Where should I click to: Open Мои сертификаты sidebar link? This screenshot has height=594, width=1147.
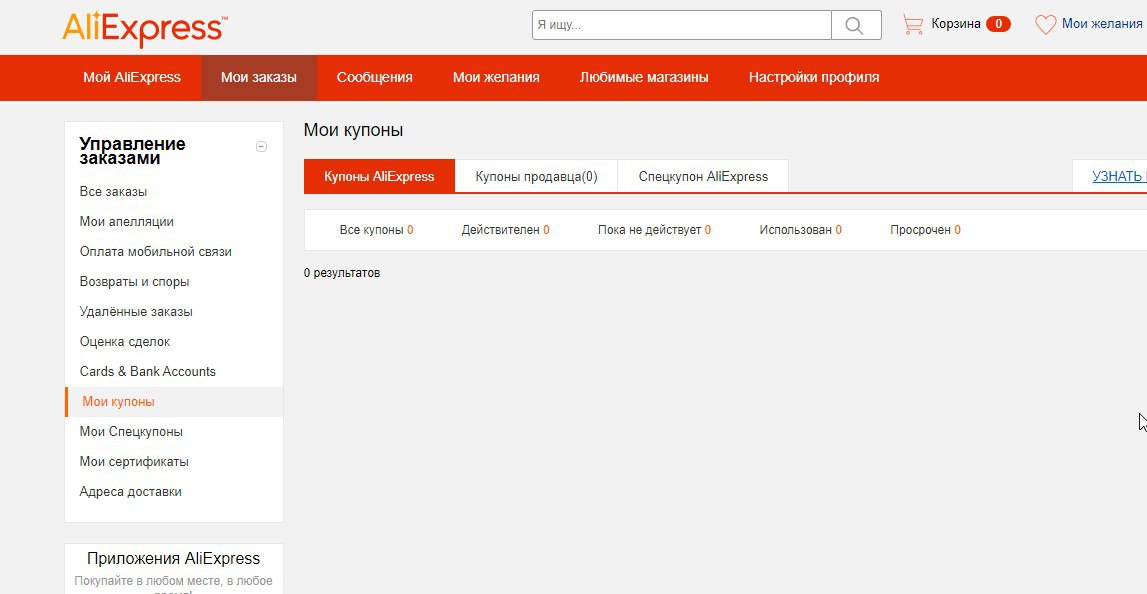(135, 462)
